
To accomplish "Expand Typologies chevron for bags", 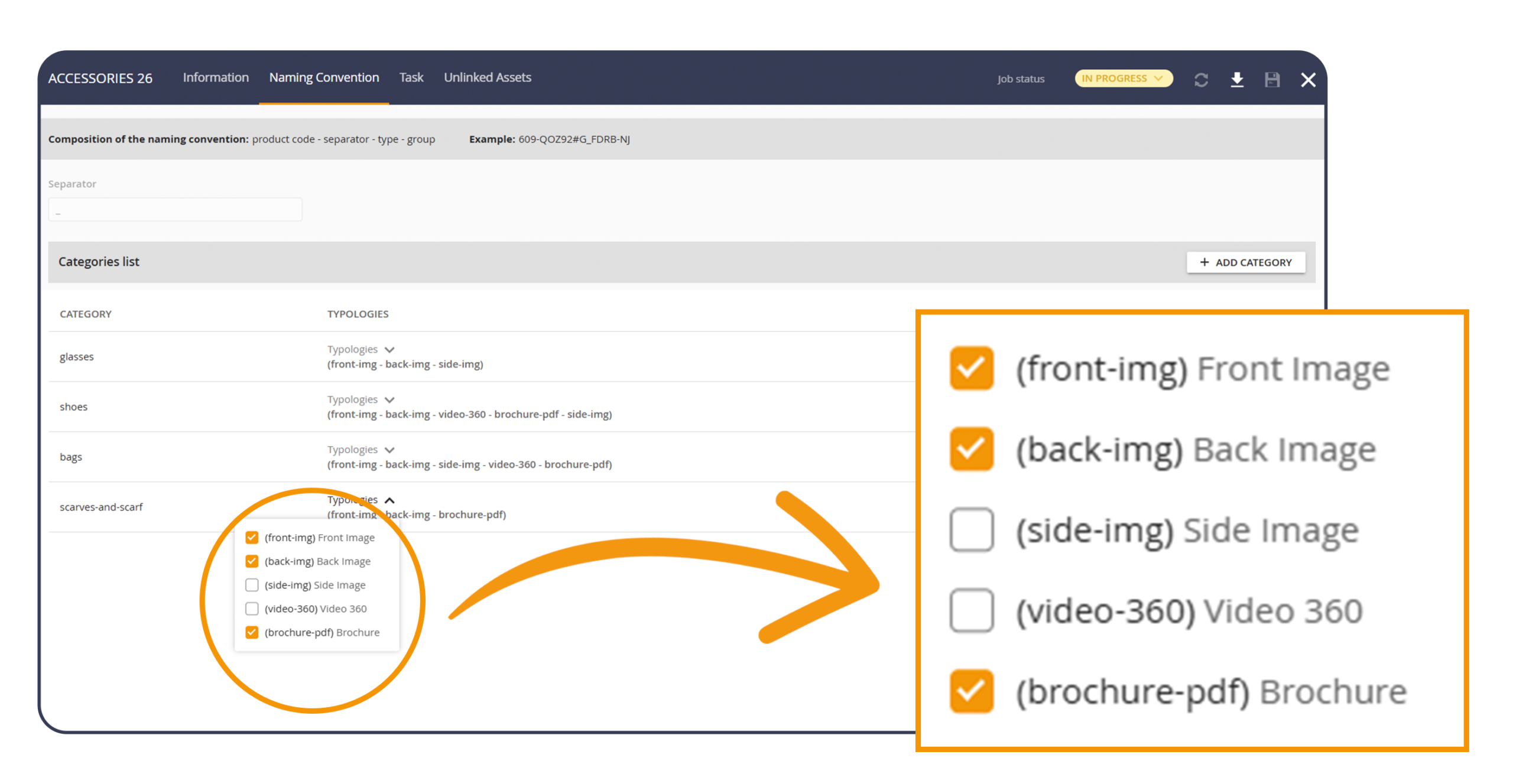I will (389, 450).
